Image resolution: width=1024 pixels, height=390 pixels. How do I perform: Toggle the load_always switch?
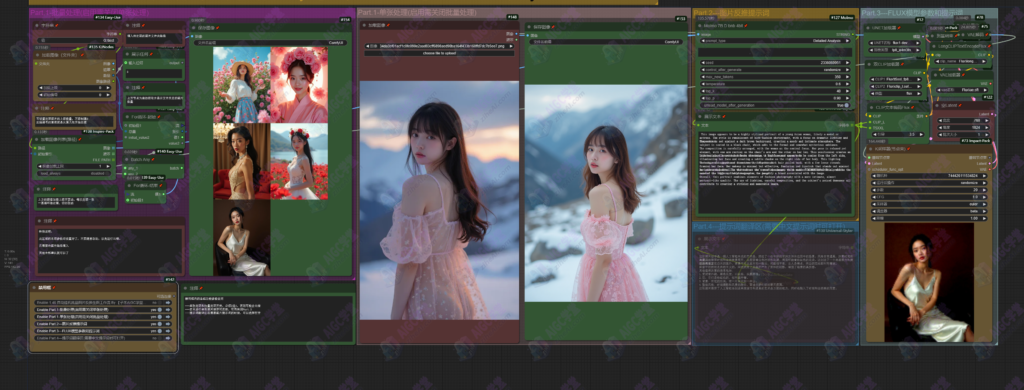point(108,173)
